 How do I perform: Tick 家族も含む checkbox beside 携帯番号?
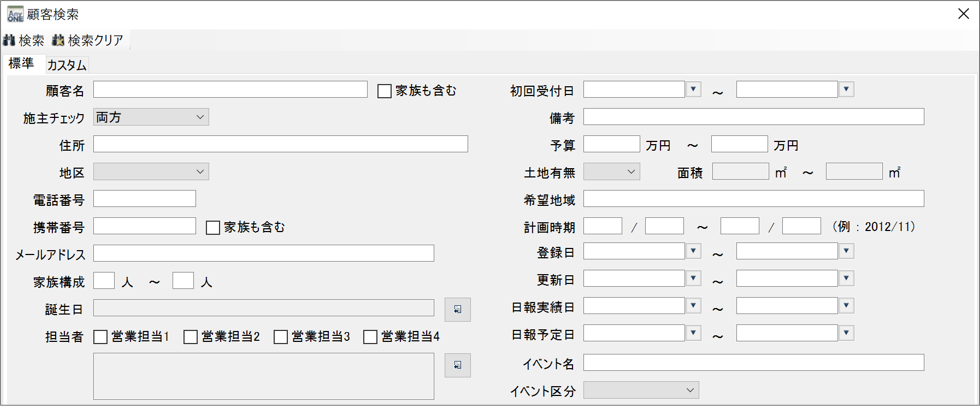[213, 228]
